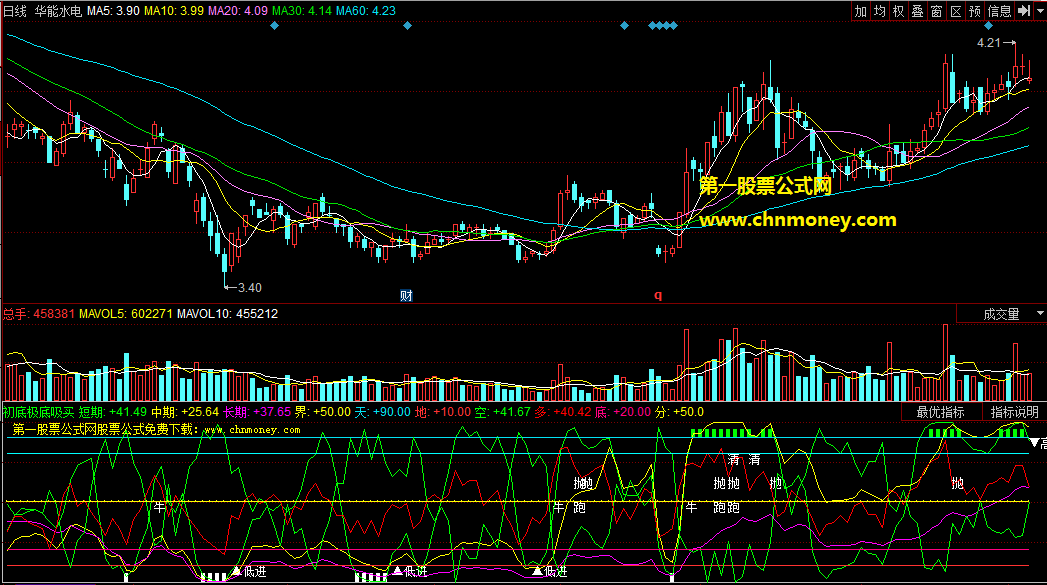Toggle the 权 rights-adjustment button
Viewport: 1047px width, 585px height.
pos(899,11)
